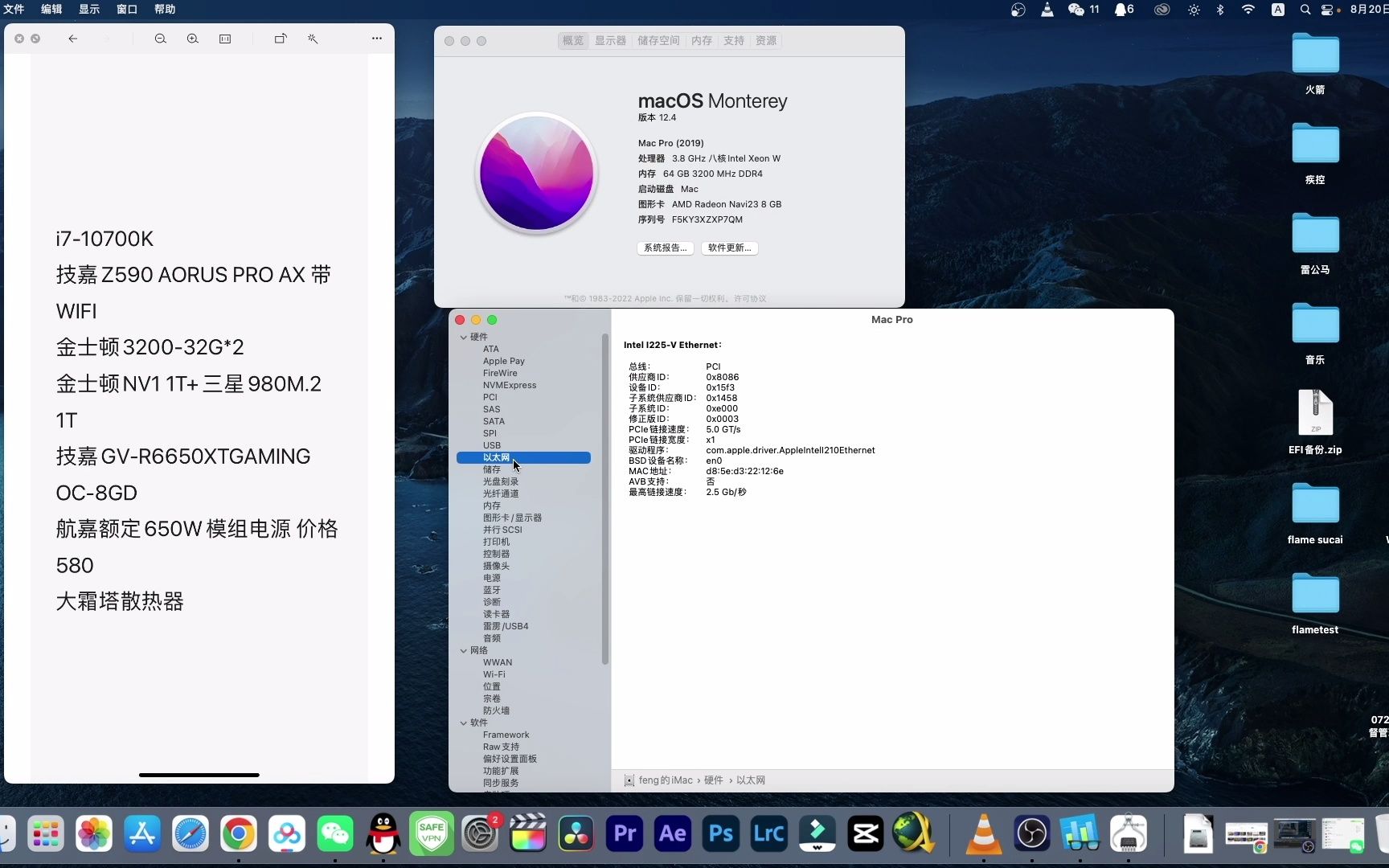Image resolution: width=1389 pixels, height=868 pixels.
Task: Click the actual size icon in preview toolbar
Action: (x=225, y=39)
